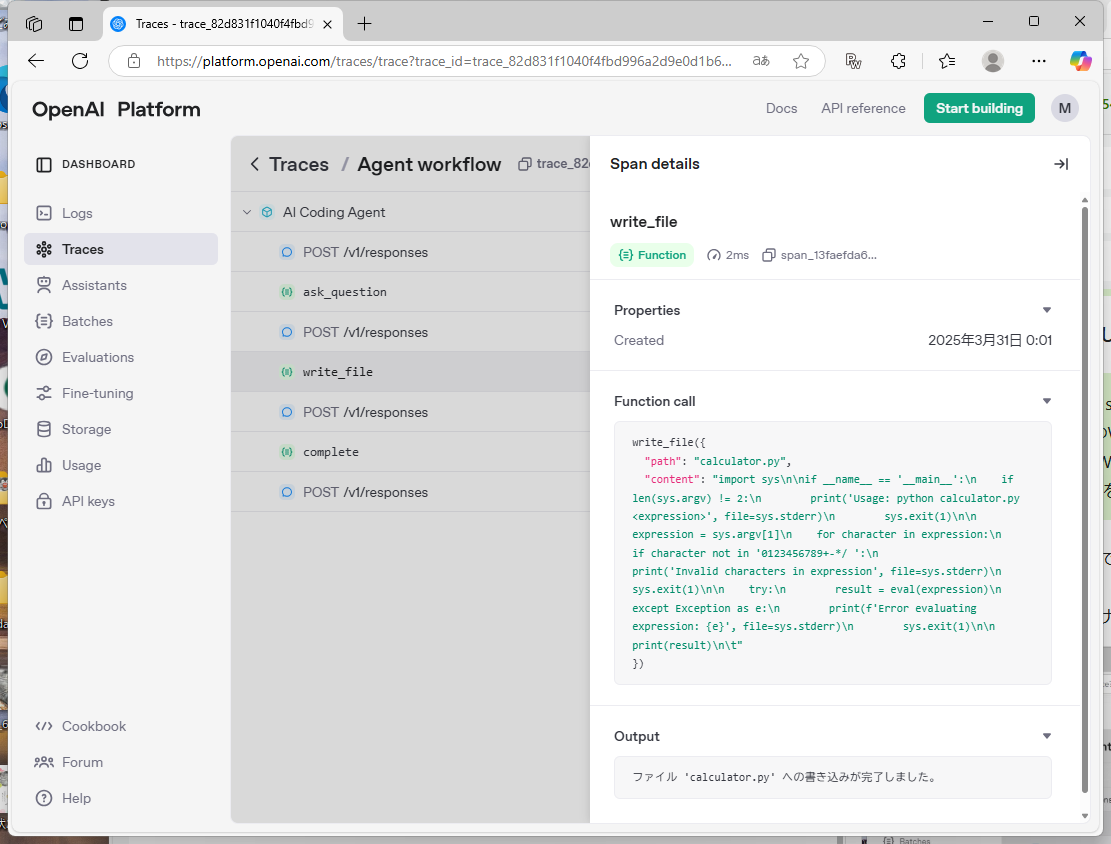Collapse the Output section
The height and width of the screenshot is (844, 1111).
point(1047,736)
